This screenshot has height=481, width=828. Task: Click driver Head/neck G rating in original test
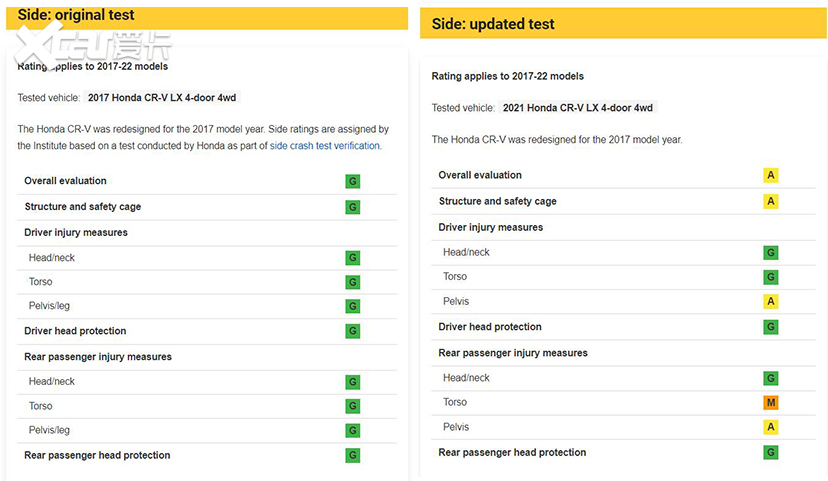pyautogui.click(x=353, y=258)
